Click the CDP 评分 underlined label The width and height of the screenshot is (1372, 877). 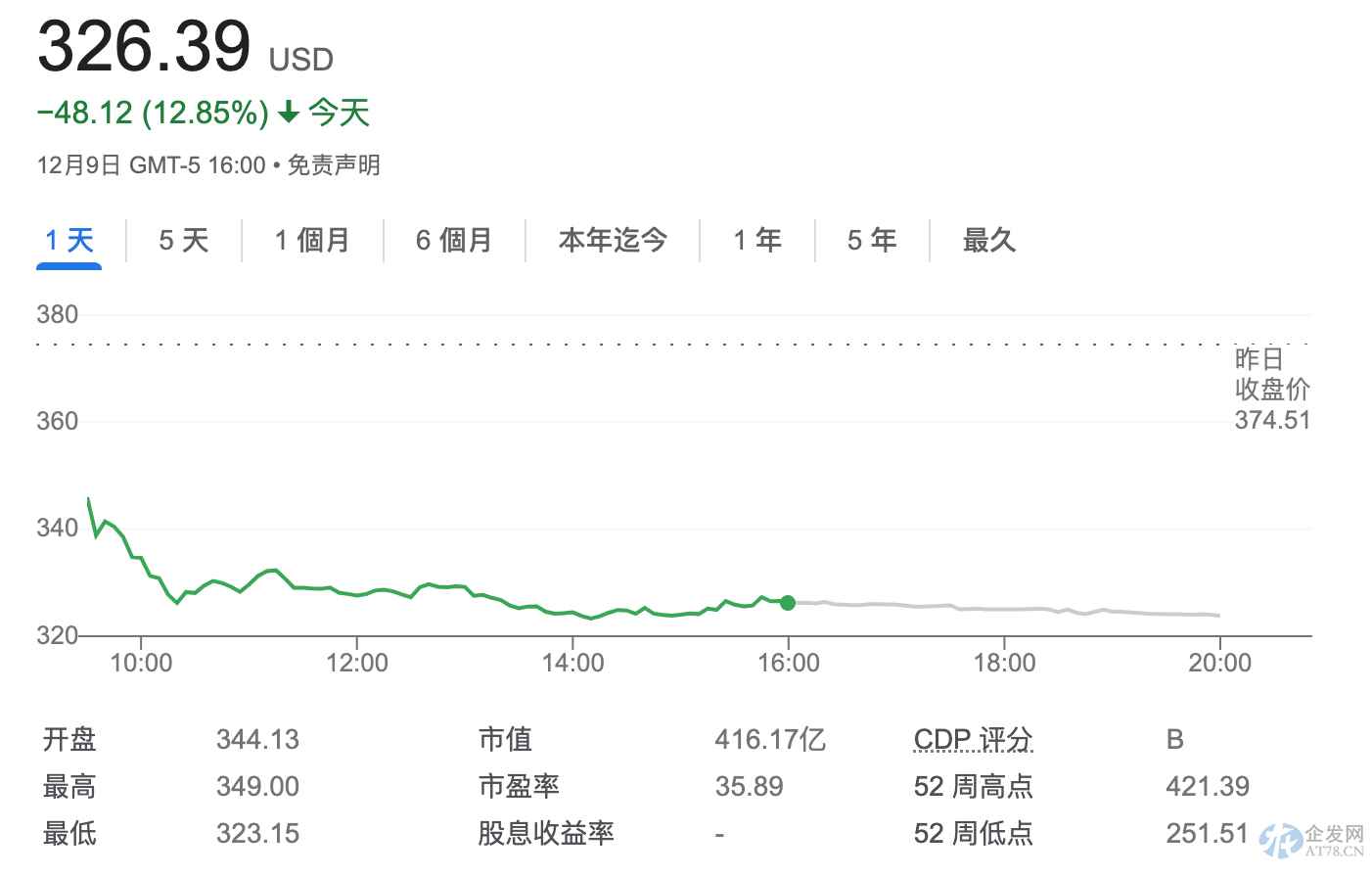(973, 739)
